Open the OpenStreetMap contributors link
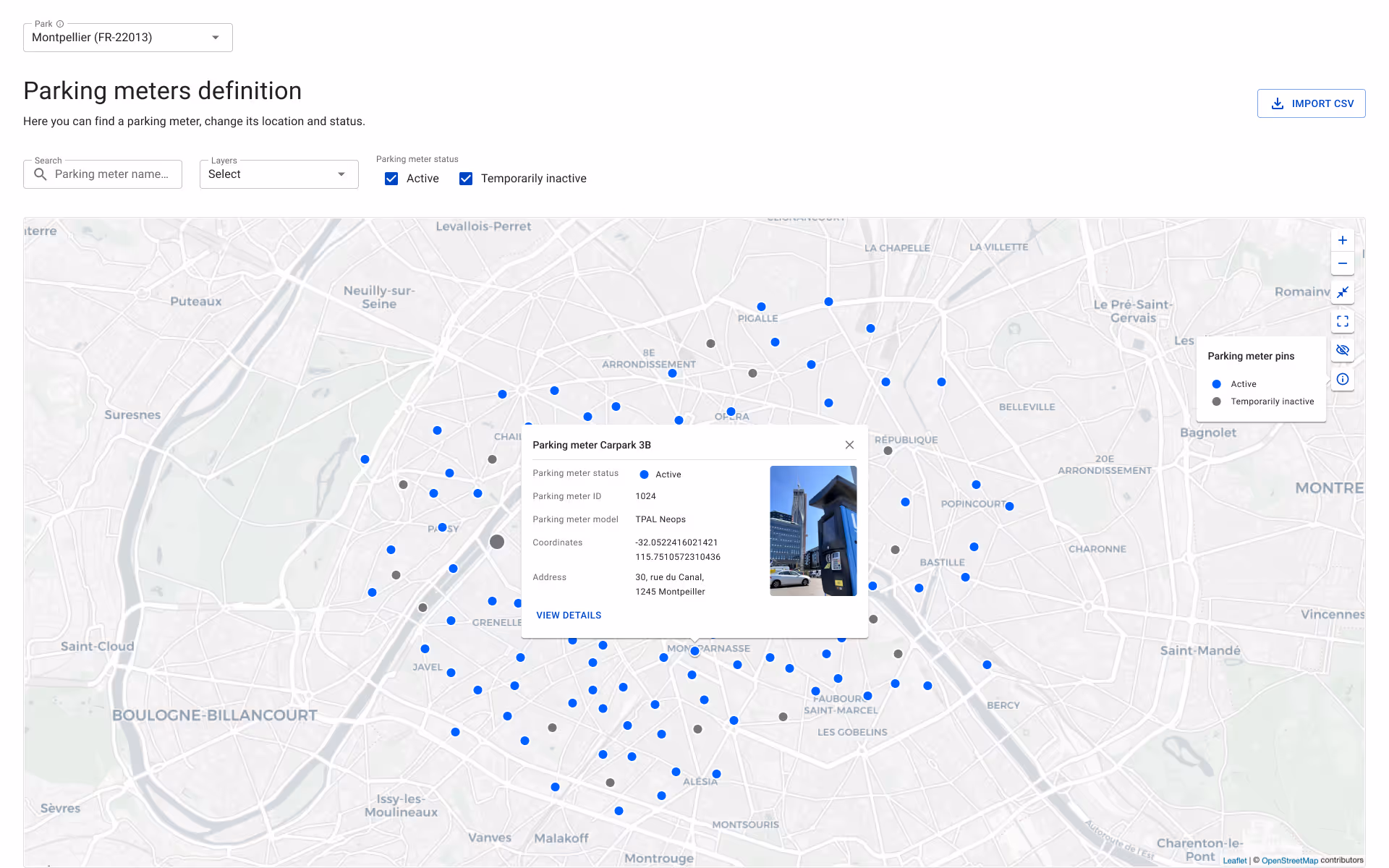This screenshot has height=868, width=1389. (x=1289, y=860)
